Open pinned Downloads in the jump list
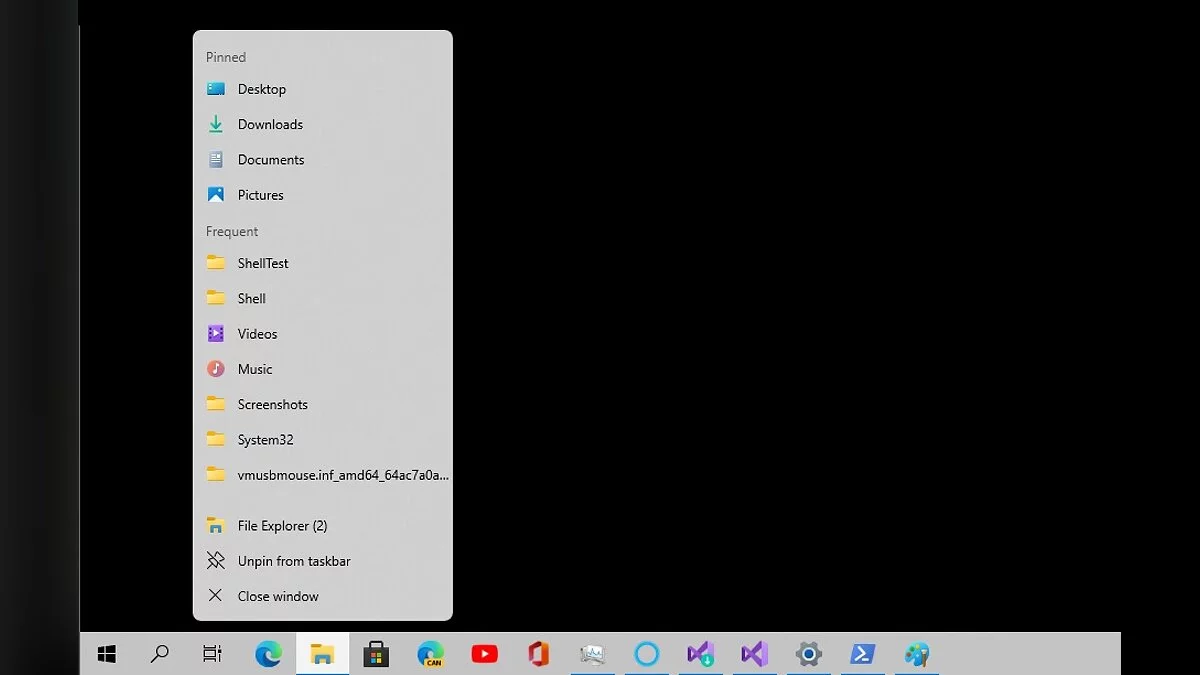Image resolution: width=1200 pixels, height=675 pixels. [x=323, y=124]
